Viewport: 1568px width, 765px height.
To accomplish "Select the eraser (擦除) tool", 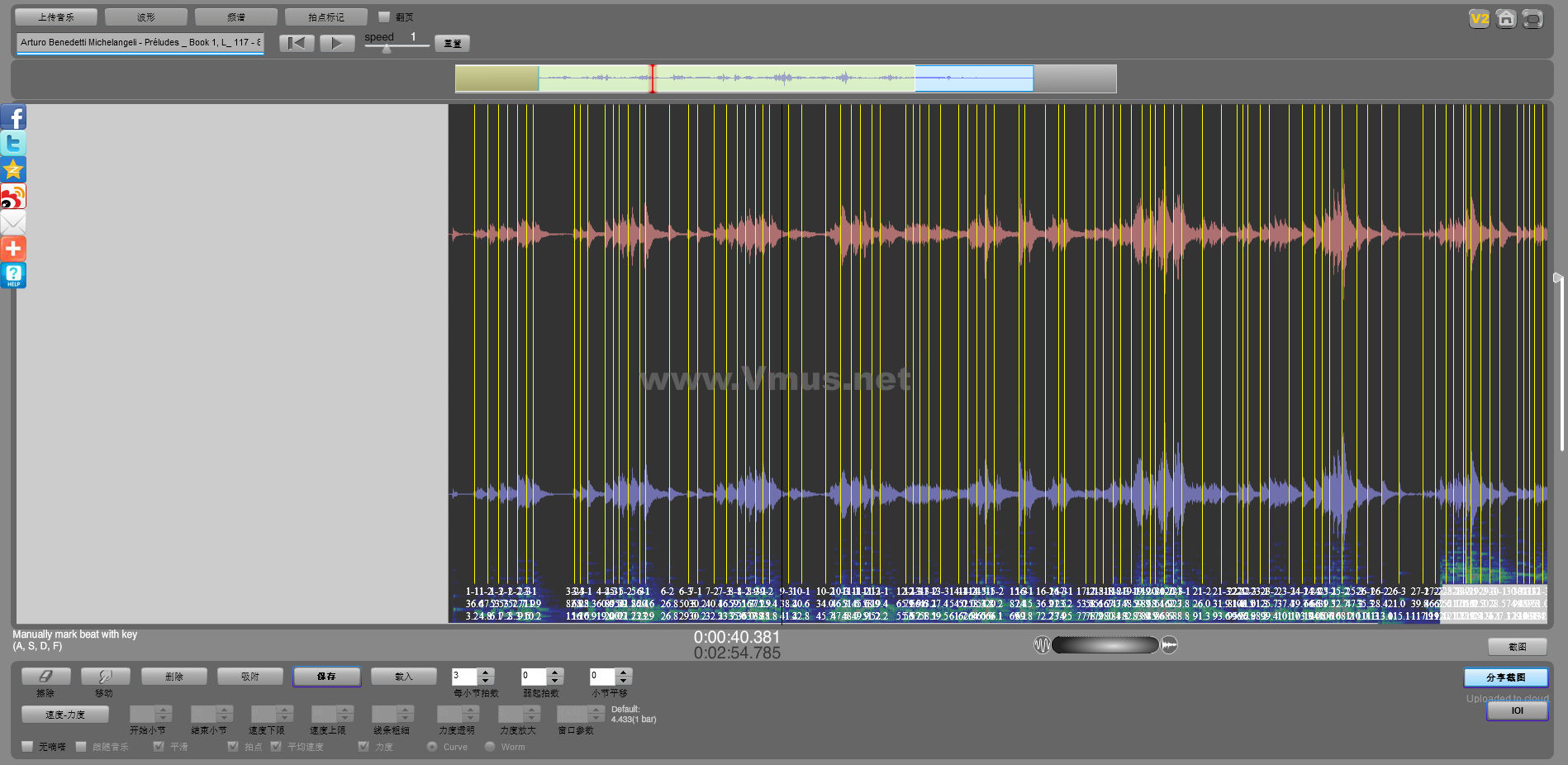I will 45,677.
